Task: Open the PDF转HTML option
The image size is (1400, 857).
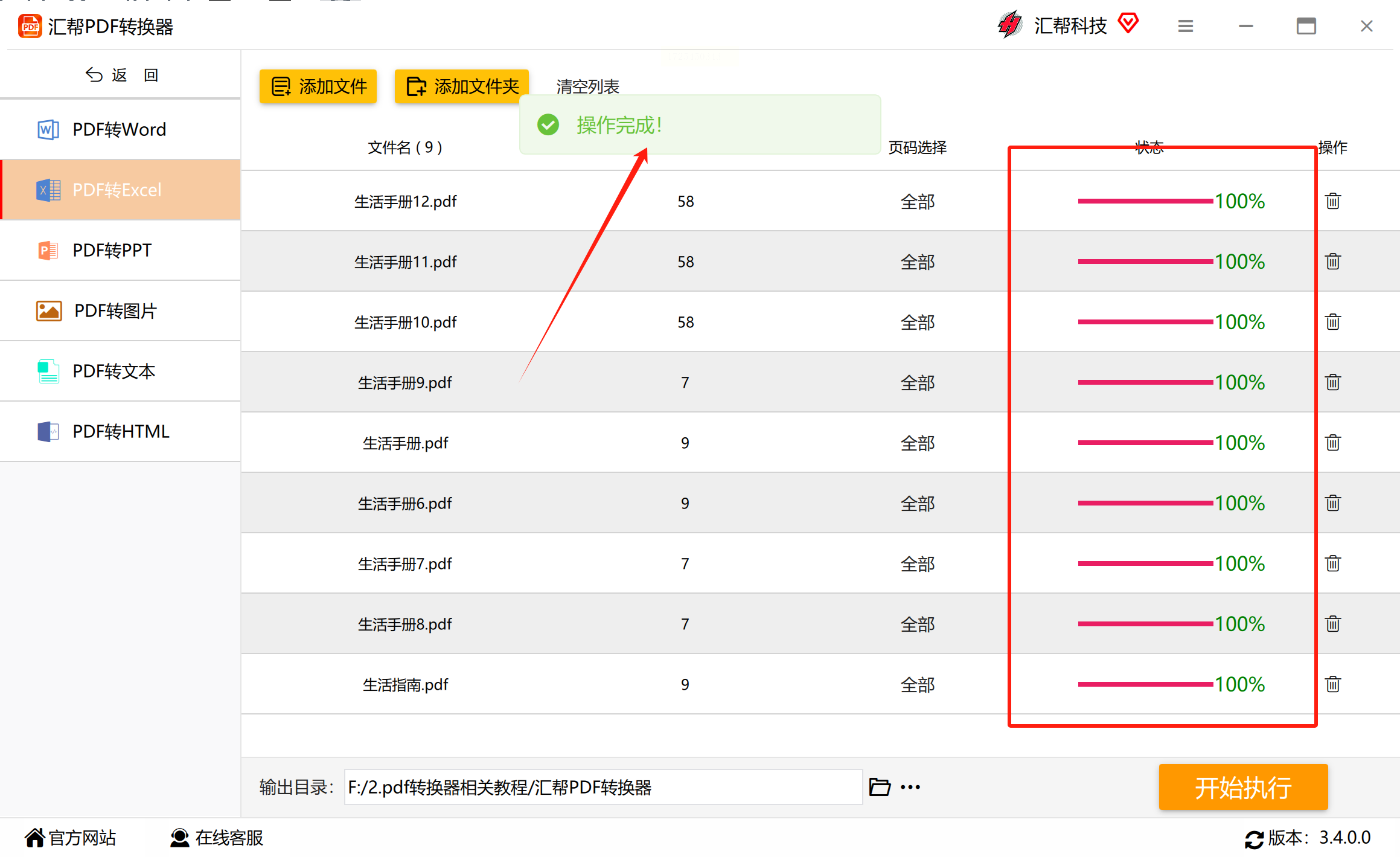Action: (120, 431)
